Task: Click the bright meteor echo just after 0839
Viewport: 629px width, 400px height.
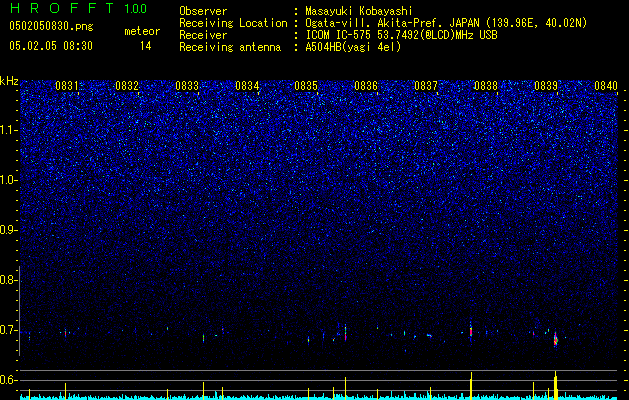Action: pyautogui.click(x=556, y=340)
